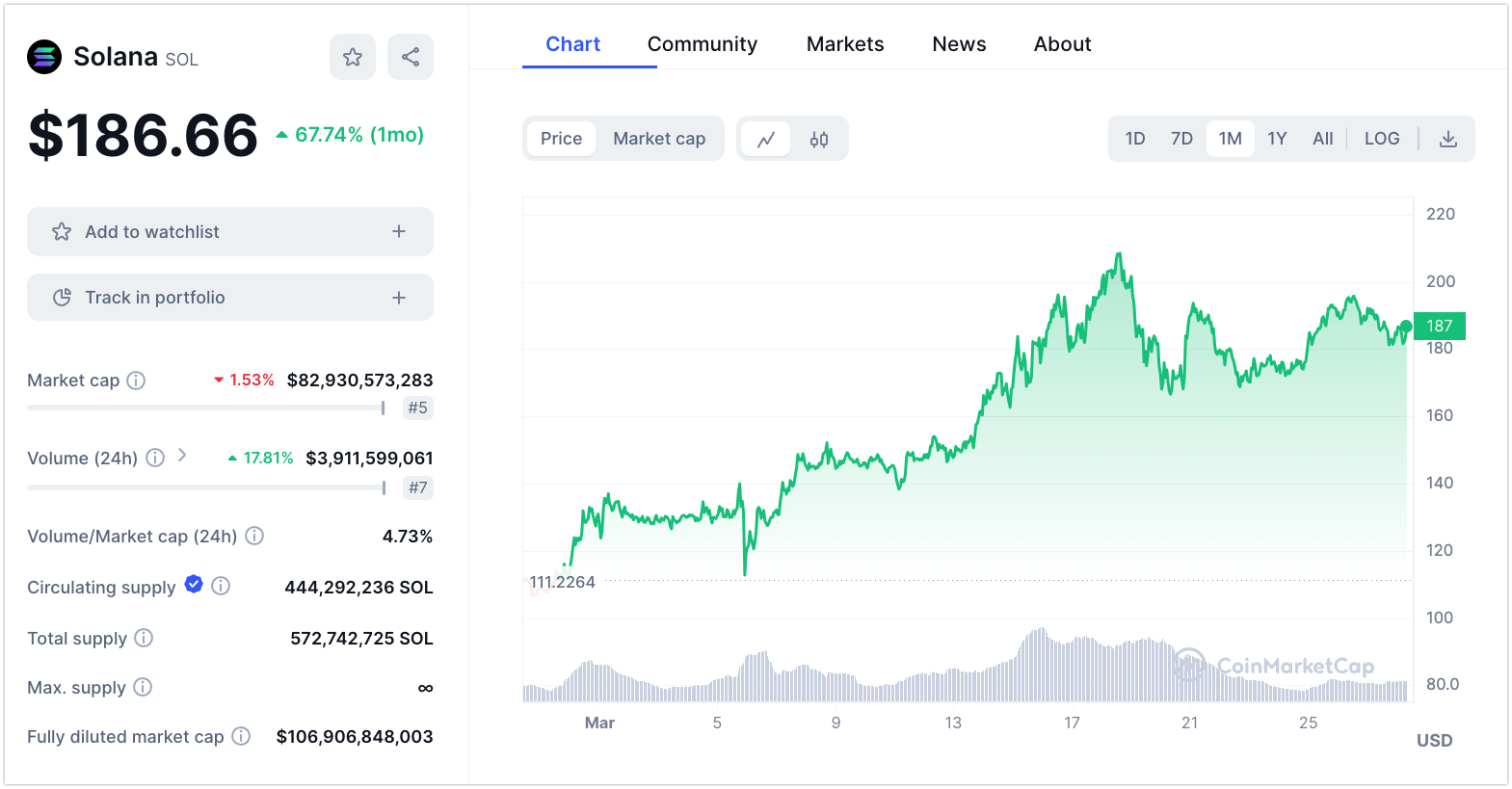Viewport: 1512px width, 789px height.
Task: Select the 1Y time range
Action: tap(1277, 139)
